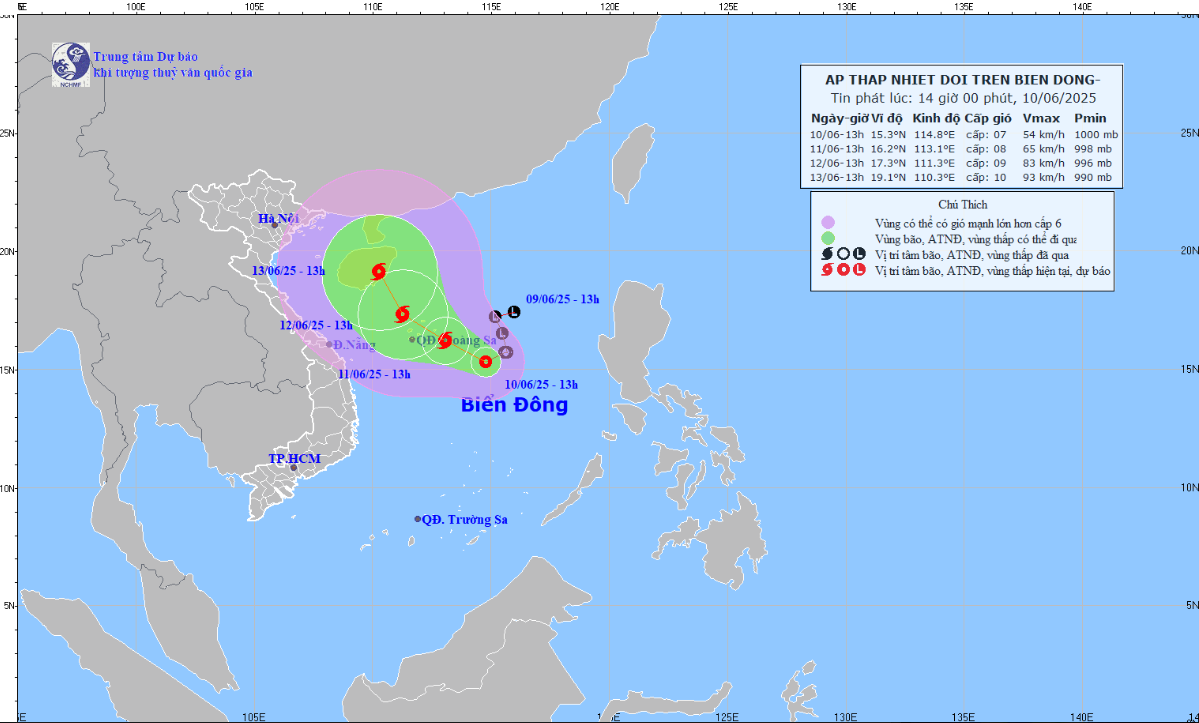Click the 'Đ.Nẵng' city label

(x=356, y=345)
